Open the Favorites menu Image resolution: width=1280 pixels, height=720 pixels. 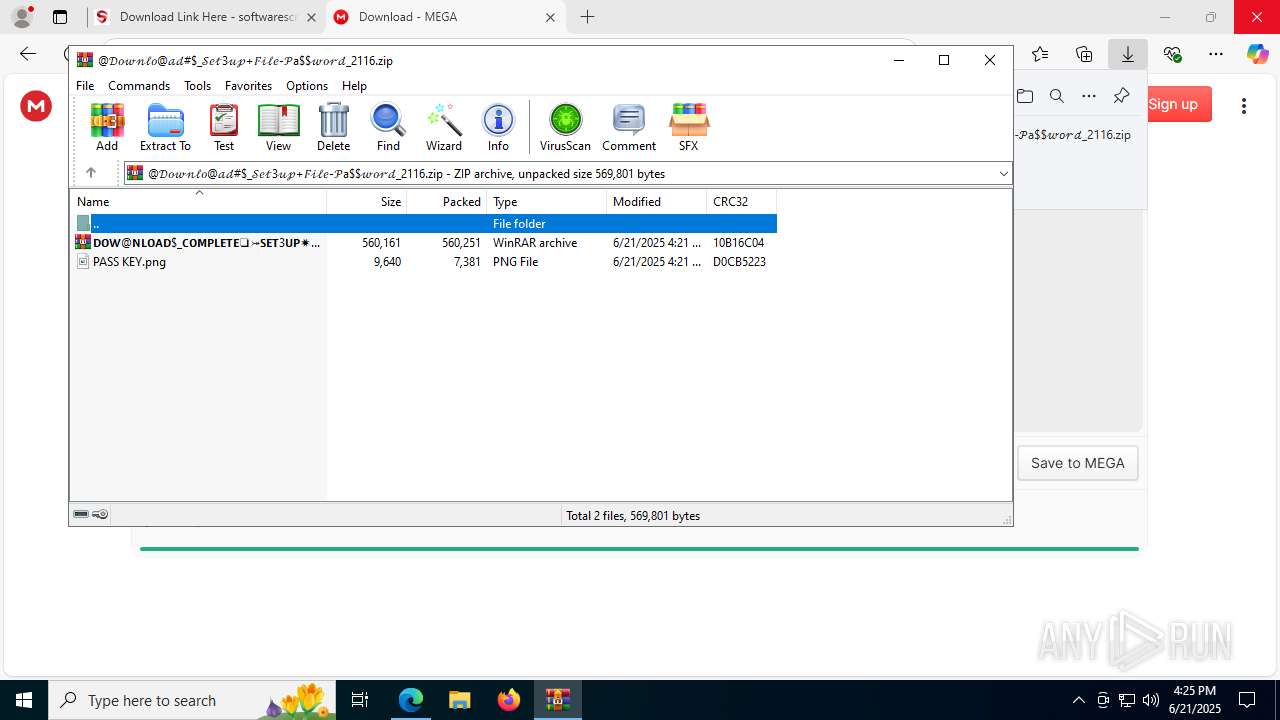pos(248,86)
